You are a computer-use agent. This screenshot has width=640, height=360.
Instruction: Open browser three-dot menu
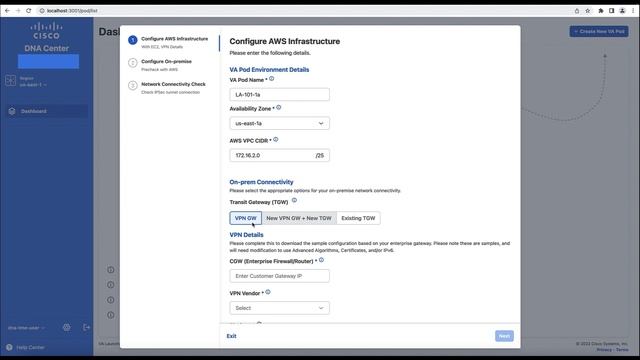(633, 11)
